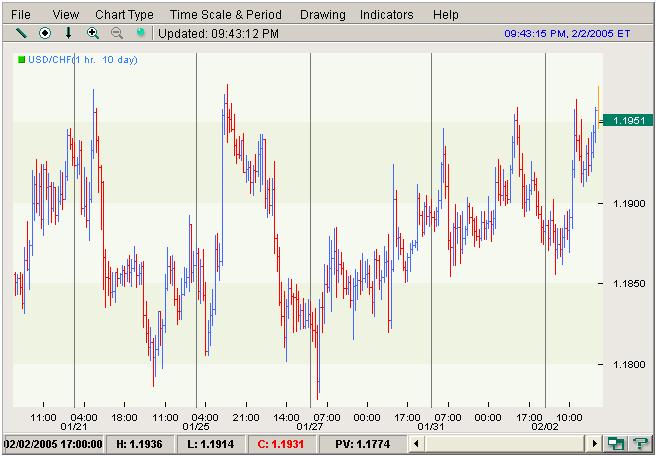Click the green USD/CHF legend square
This screenshot has width=656, height=456.
click(21, 60)
